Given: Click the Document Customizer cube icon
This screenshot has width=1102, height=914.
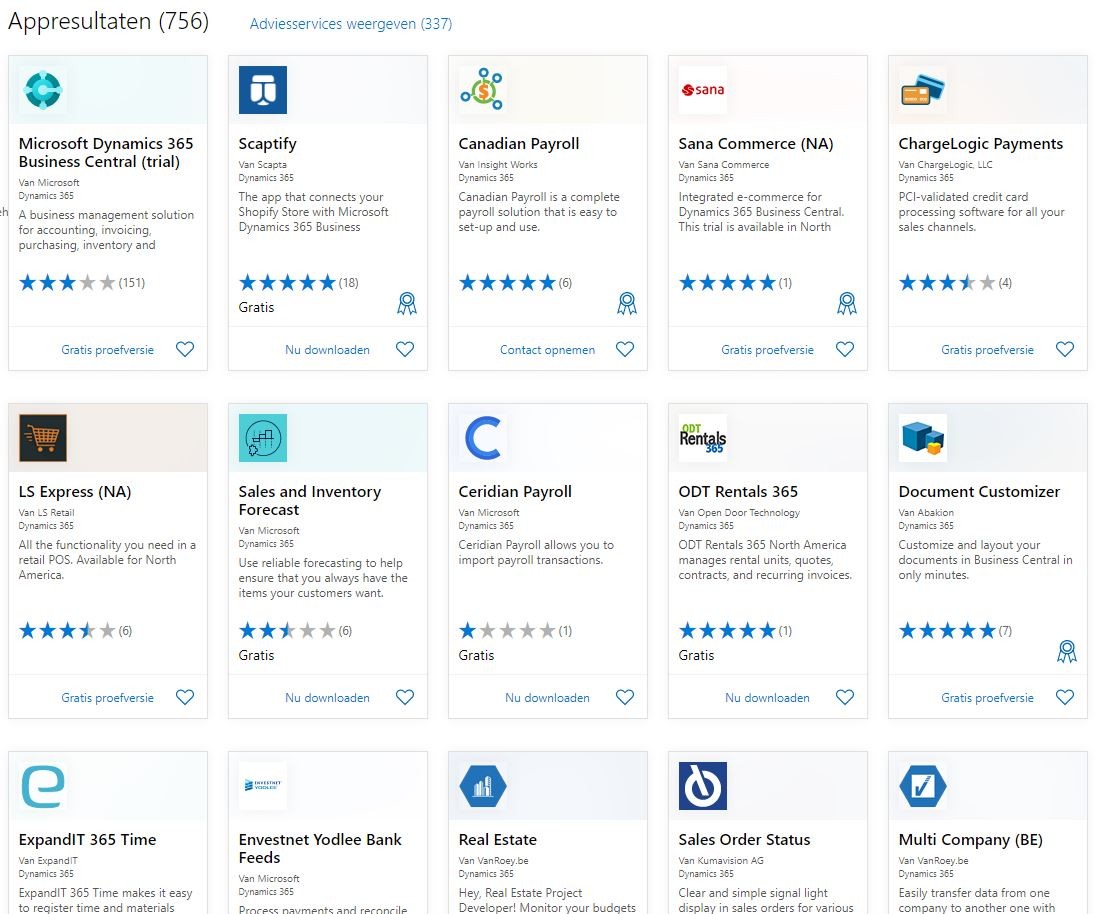Looking at the screenshot, I should 923,438.
